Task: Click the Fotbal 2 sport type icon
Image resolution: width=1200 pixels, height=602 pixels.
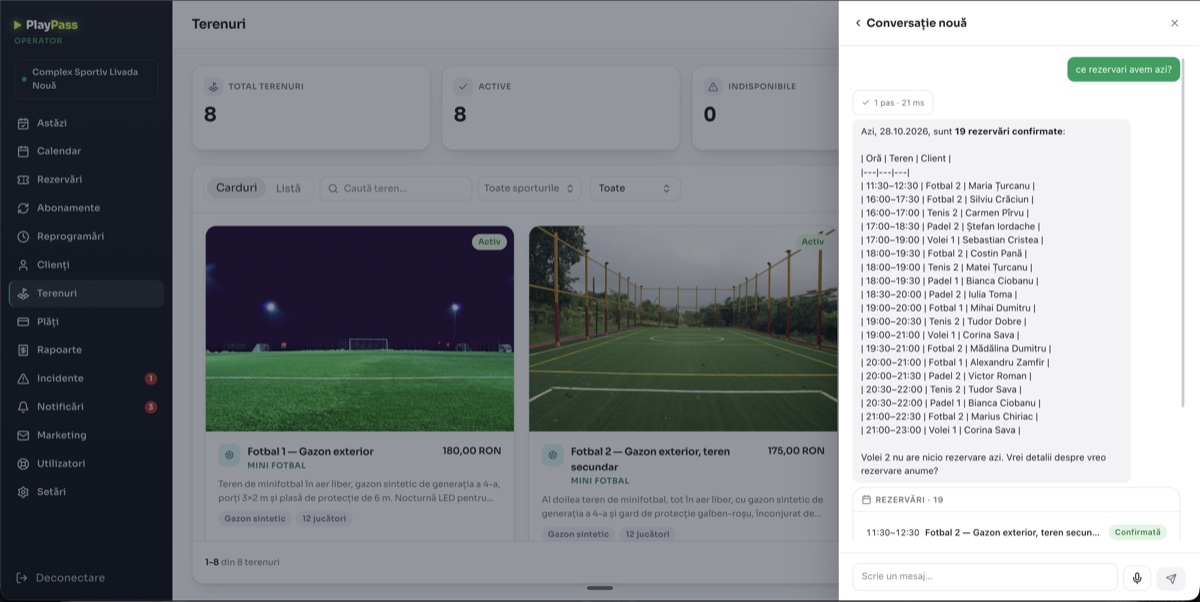Action: point(552,455)
